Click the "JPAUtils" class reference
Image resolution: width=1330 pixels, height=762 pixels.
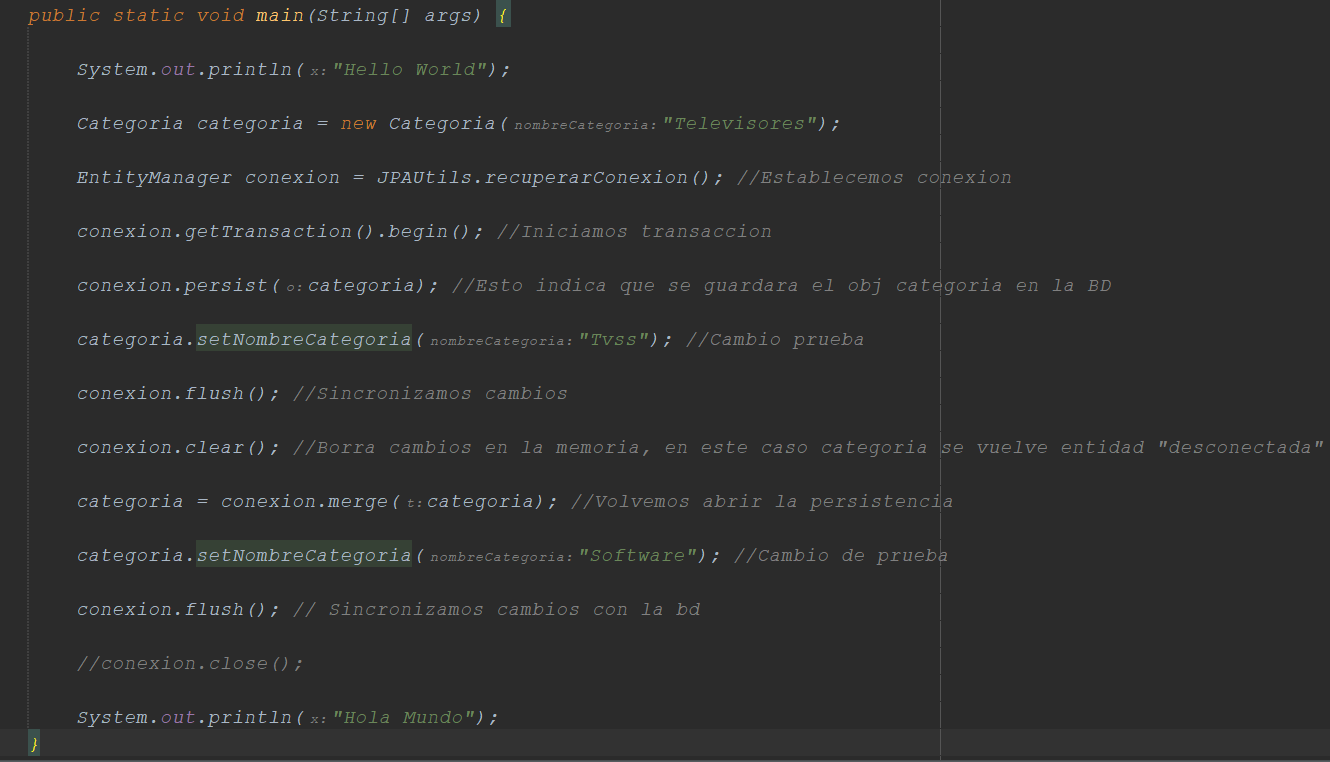(424, 178)
